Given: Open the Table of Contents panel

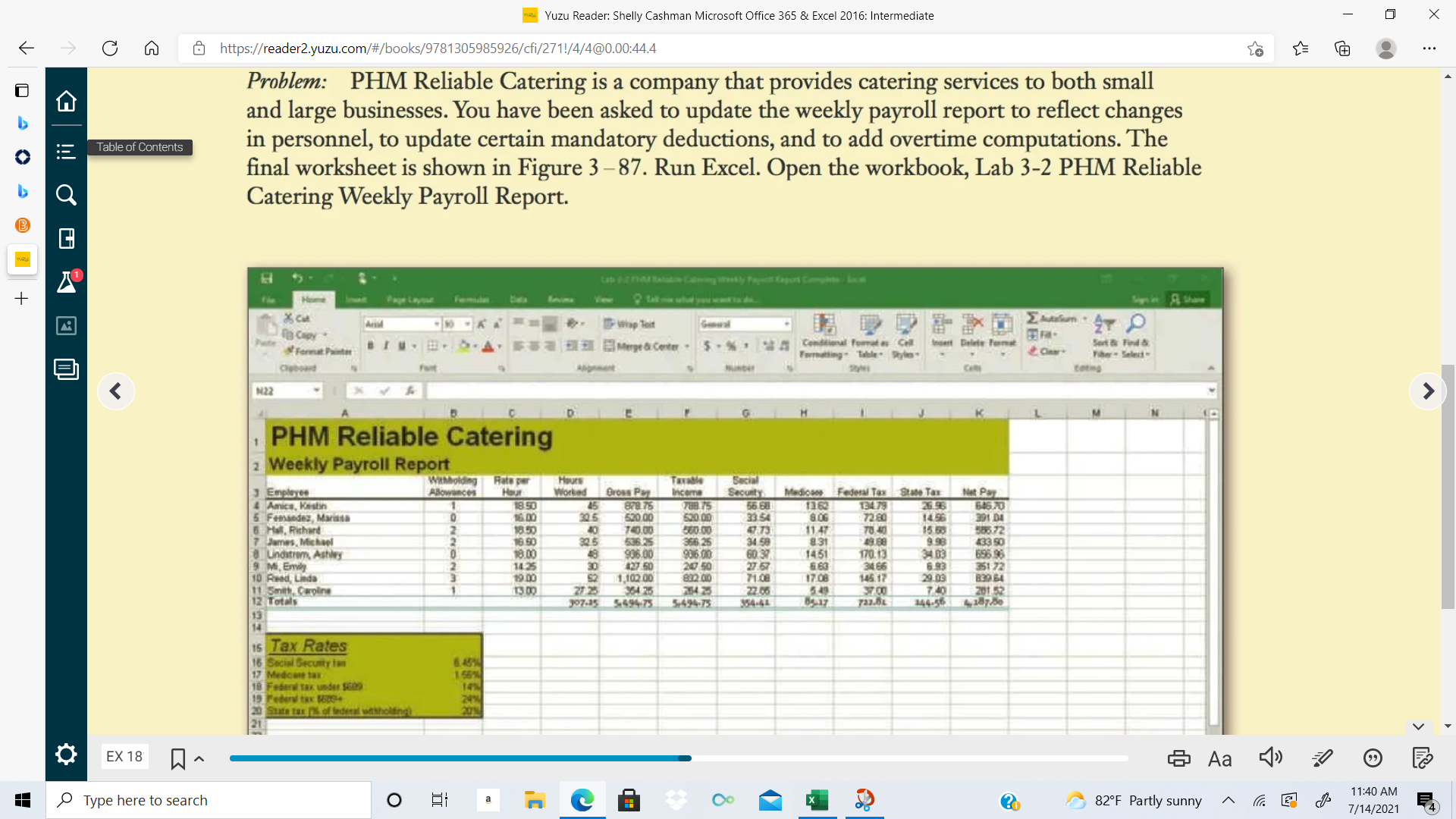Looking at the screenshot, I should 66,152.
